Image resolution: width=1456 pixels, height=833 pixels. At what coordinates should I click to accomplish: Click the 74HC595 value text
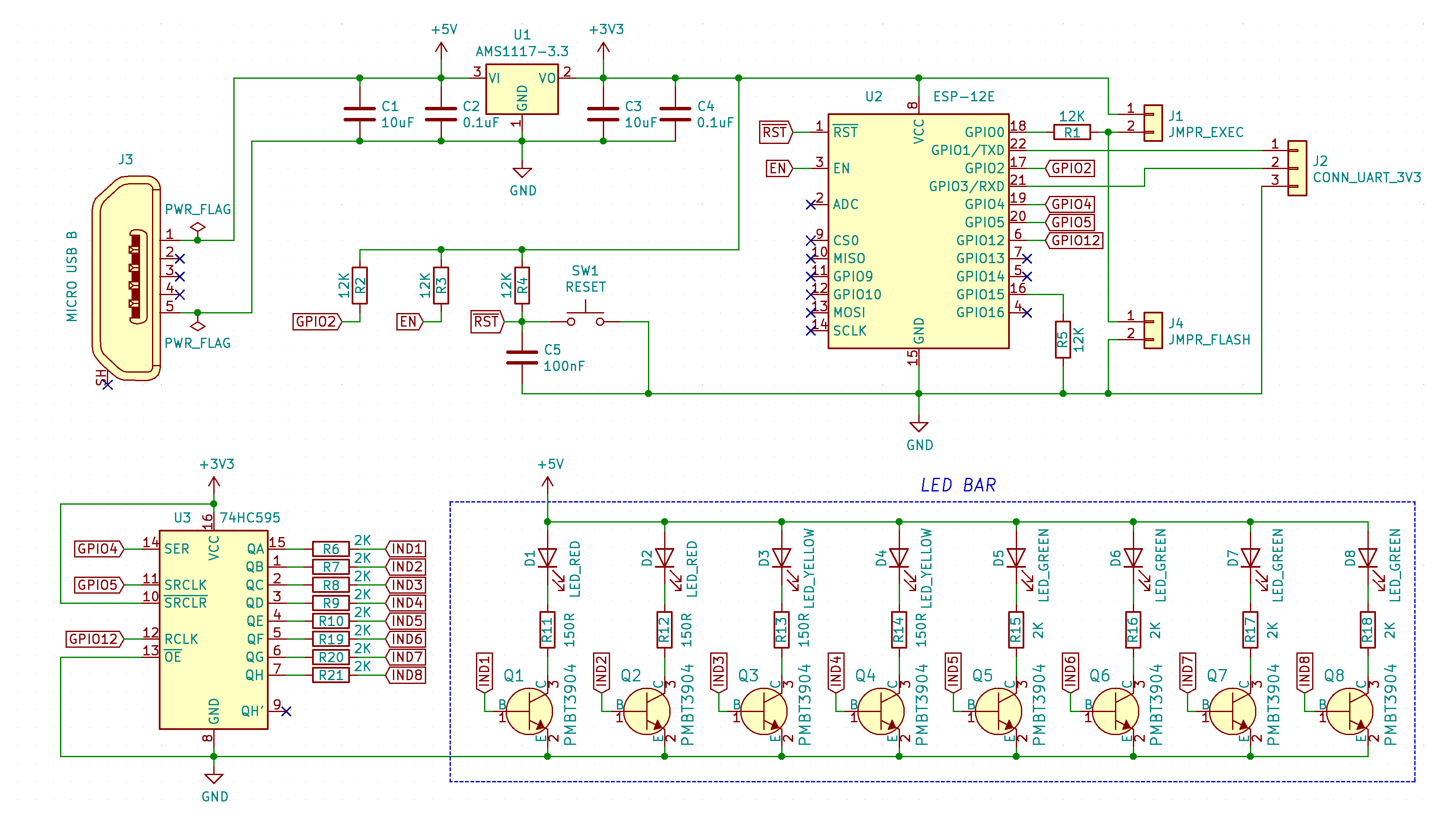click(250, 518)
